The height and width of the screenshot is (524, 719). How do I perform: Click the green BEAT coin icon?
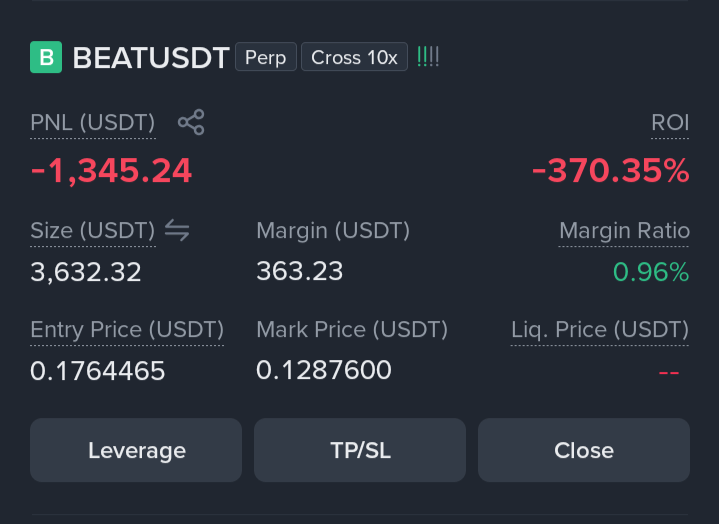click(46, 57)
